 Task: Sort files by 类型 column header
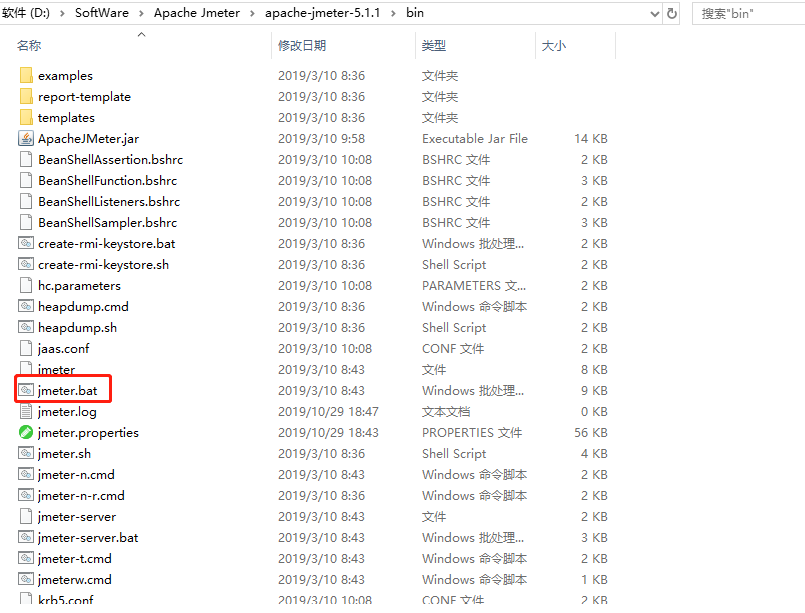(x=433, y=46)
